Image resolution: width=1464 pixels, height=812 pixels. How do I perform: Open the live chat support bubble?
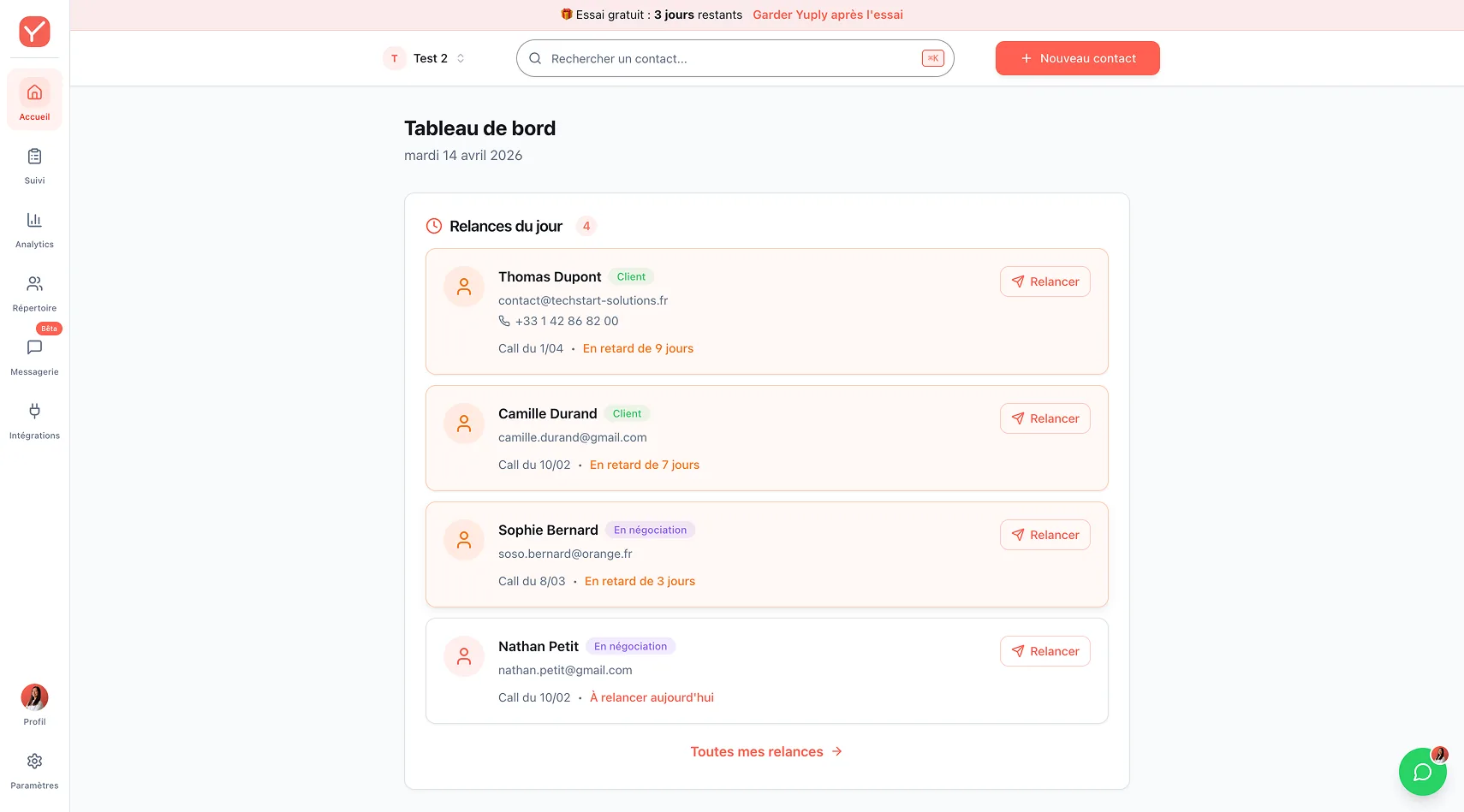[1423, 772]
